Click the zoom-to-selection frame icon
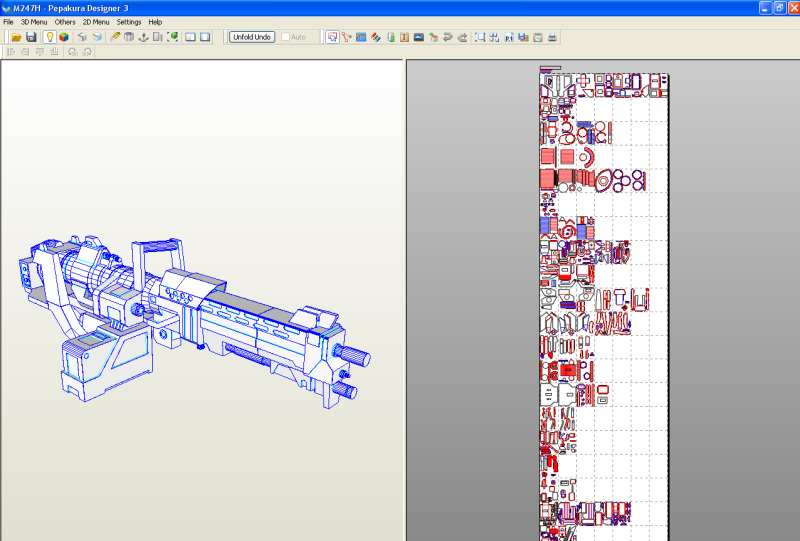Screen dimensions: 800x541 tap(480, 37)
